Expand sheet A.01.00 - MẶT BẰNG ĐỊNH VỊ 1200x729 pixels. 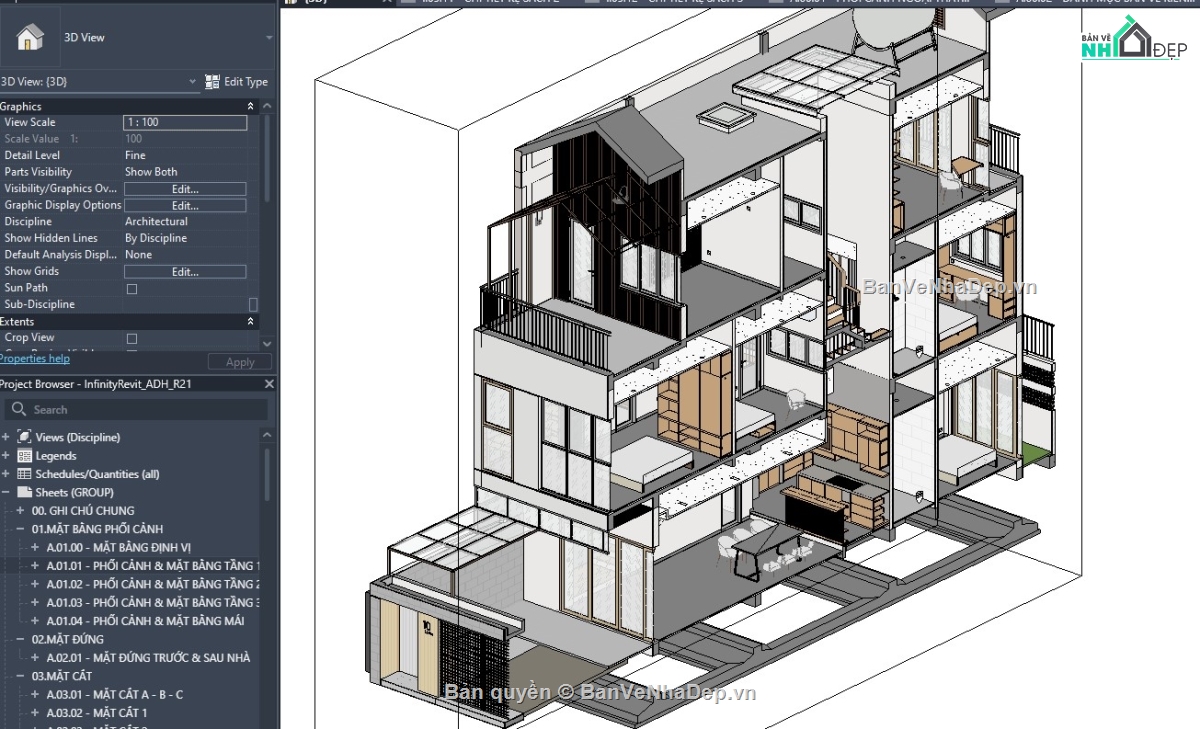[x=35, y=547]
